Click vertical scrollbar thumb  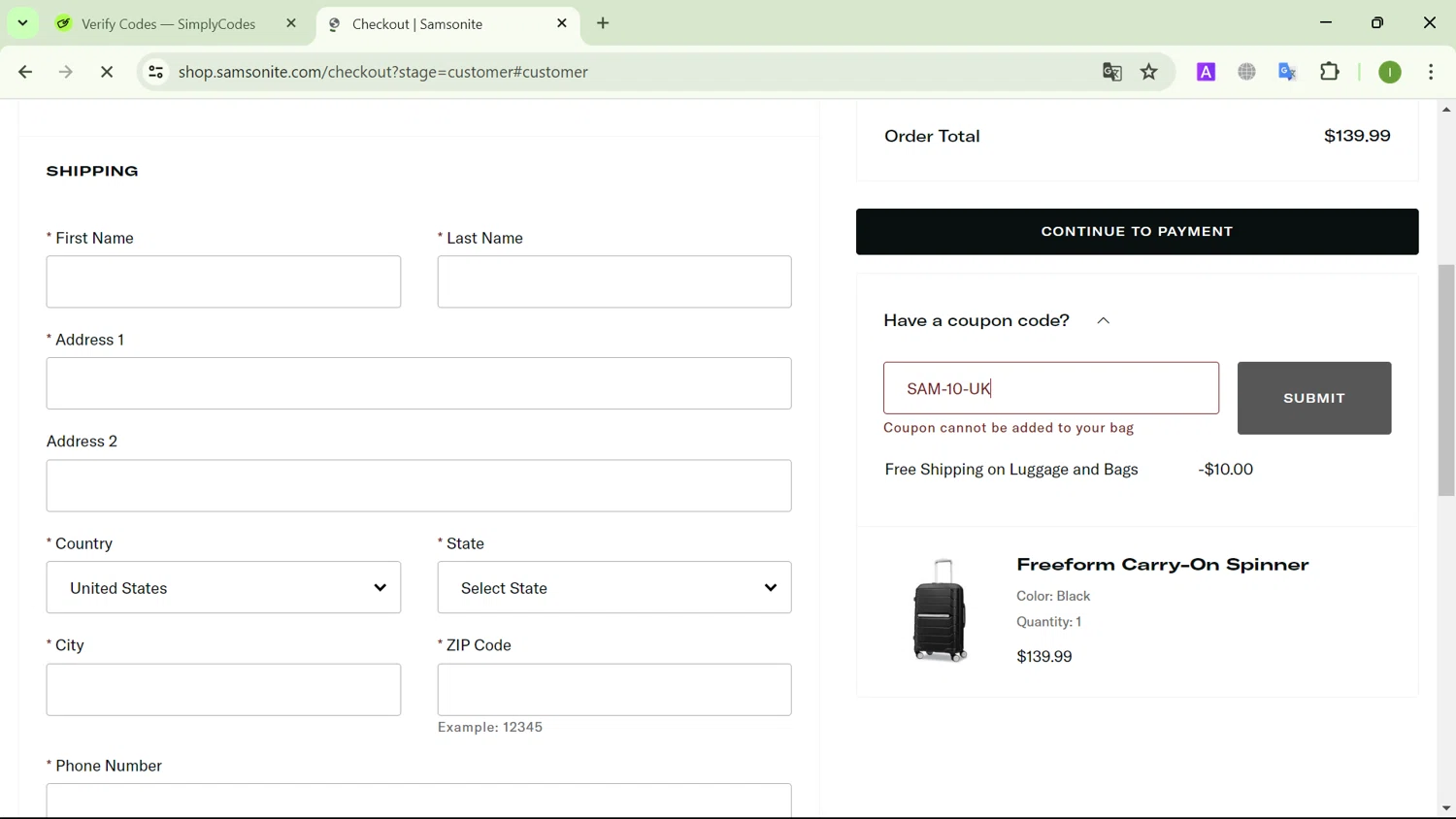tap(1446, 378)
